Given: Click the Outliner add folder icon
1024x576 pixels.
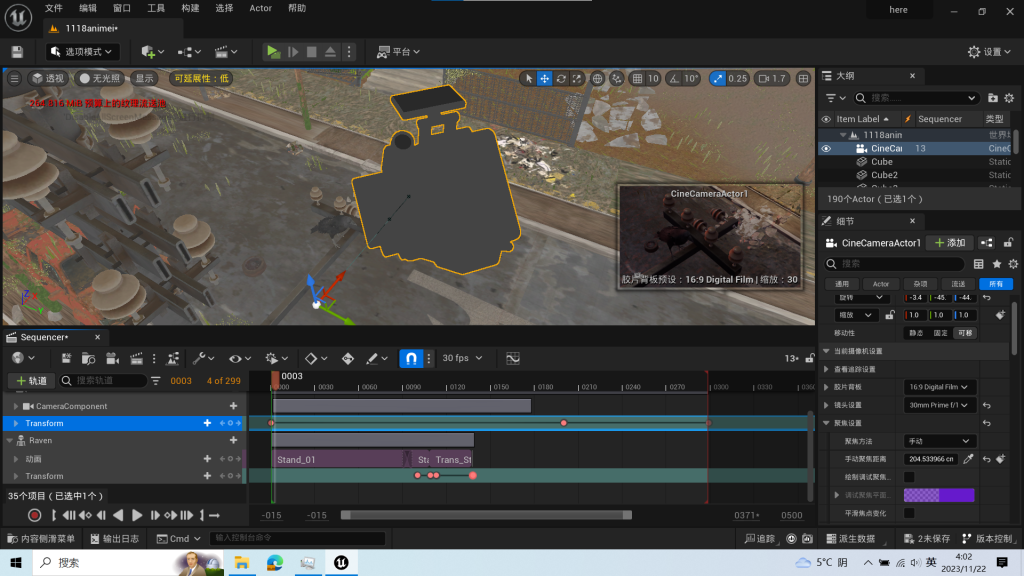Looking at the screenshot, I should 993,98.
